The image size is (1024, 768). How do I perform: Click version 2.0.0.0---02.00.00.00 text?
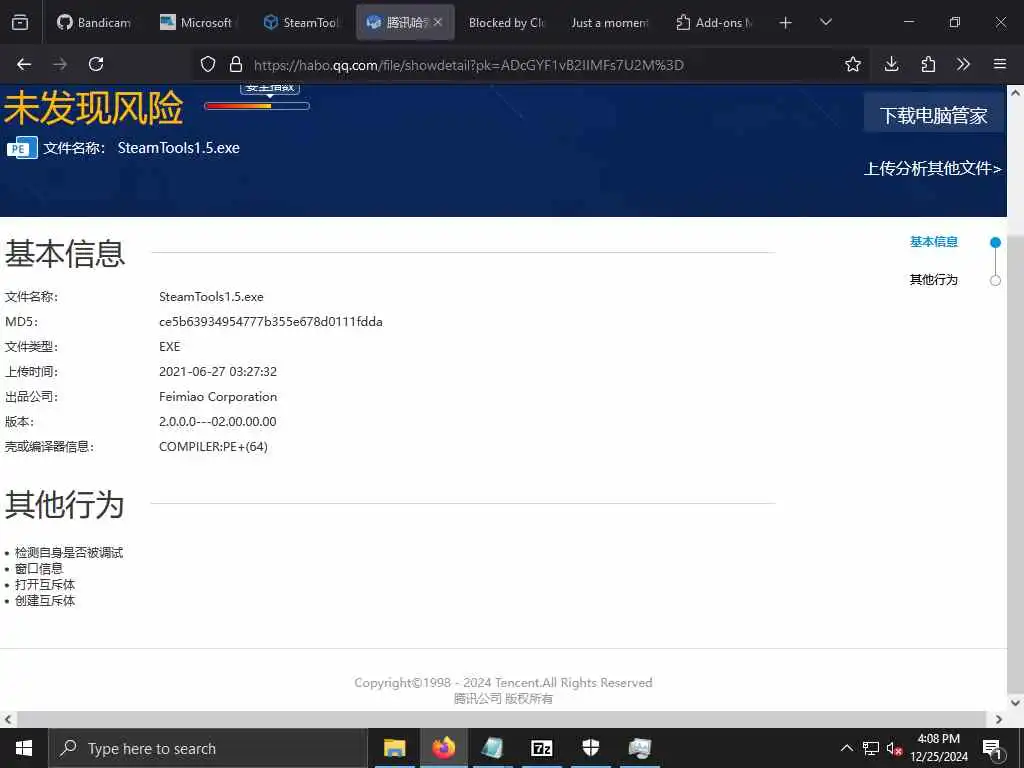(x=217, y=422)
